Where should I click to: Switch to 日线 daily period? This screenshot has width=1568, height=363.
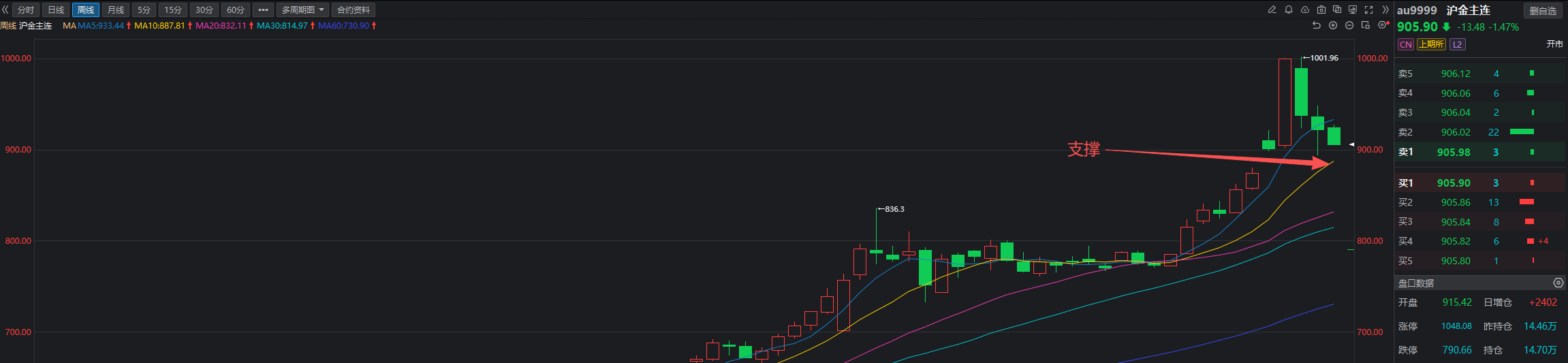(56, 10)
